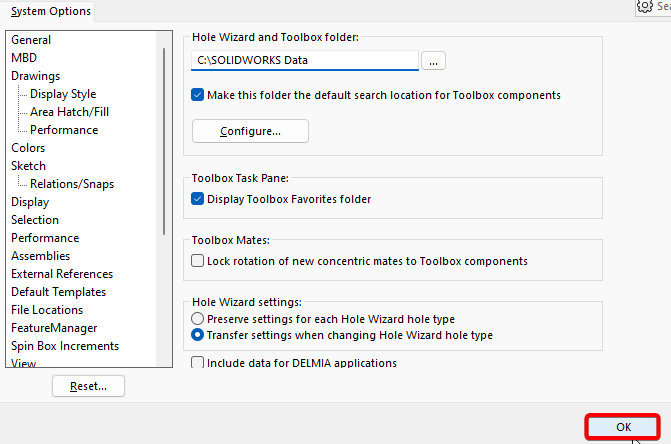Click the Configure... button

coord(250,131)
